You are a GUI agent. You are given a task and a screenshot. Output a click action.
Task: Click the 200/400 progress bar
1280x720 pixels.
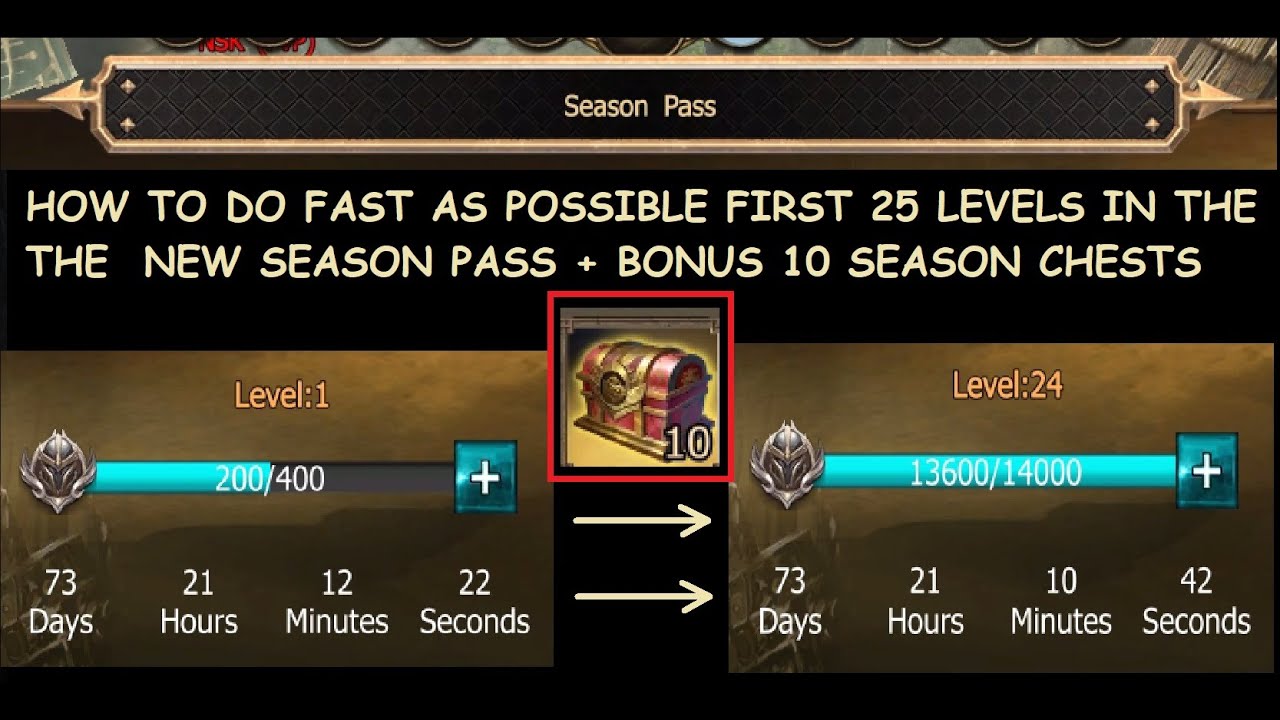[x=270, y=478]
